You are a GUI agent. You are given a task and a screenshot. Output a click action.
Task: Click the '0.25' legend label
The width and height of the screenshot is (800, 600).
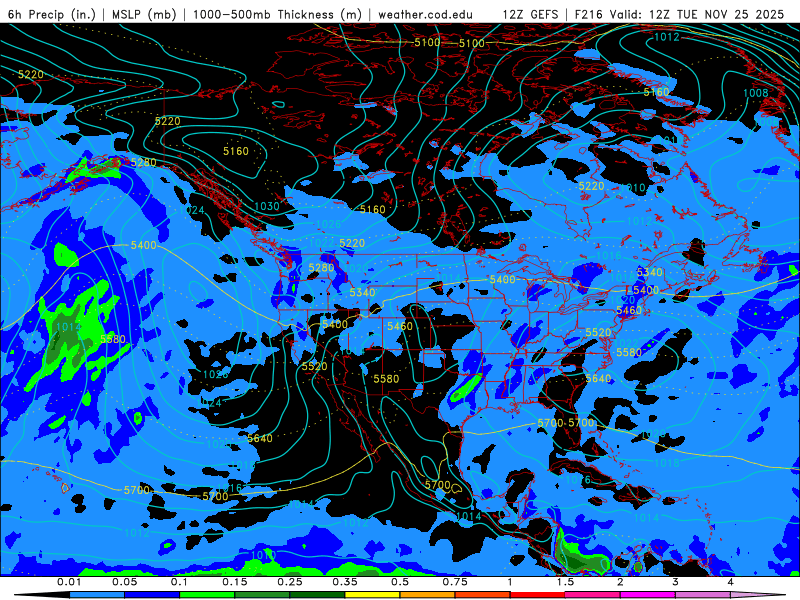pyautogui.click(x=290, y=582)
